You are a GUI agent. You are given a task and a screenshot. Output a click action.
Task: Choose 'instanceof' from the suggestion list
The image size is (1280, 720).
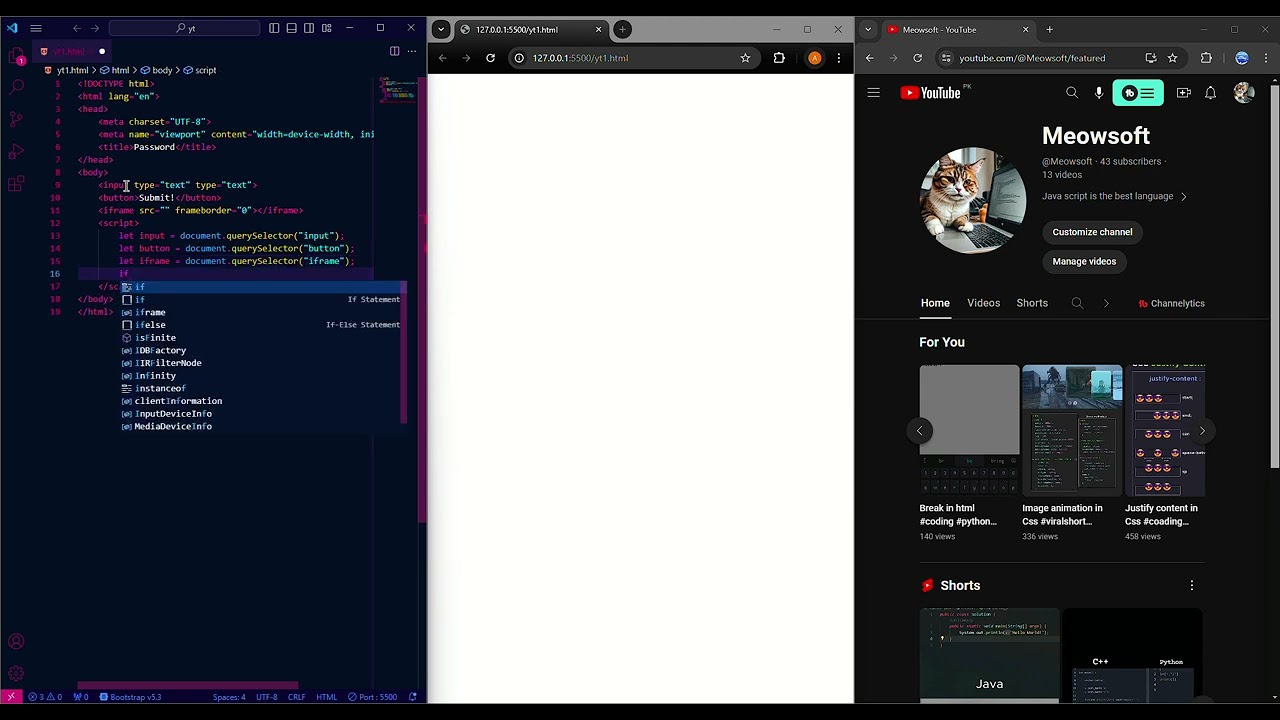[x=260, y=388]
